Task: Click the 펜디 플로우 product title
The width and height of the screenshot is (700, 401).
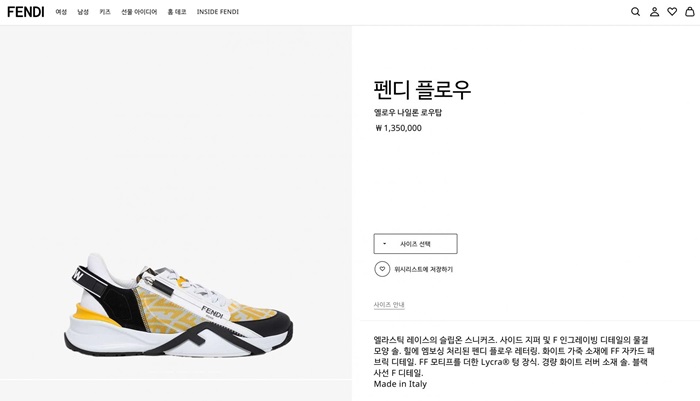Action: (x=422, y=90)
